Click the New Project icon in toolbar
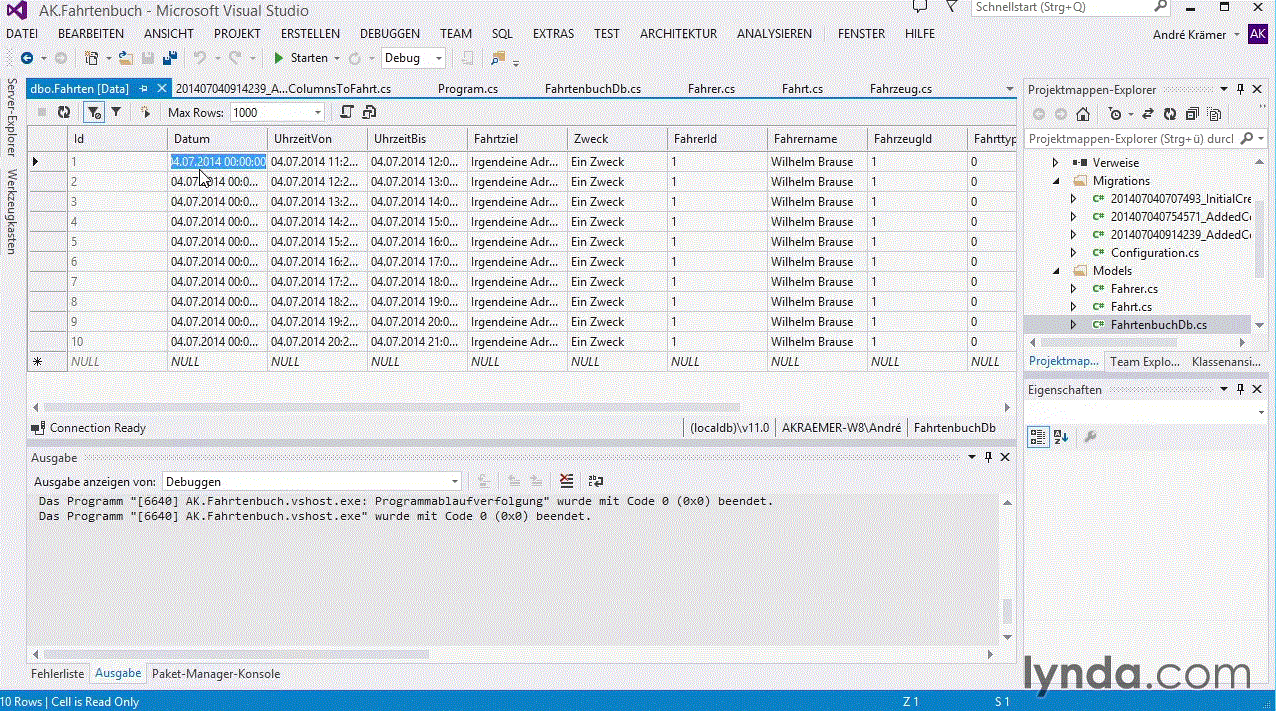This screenshot has height=711, width=1276. coord(92,58)
